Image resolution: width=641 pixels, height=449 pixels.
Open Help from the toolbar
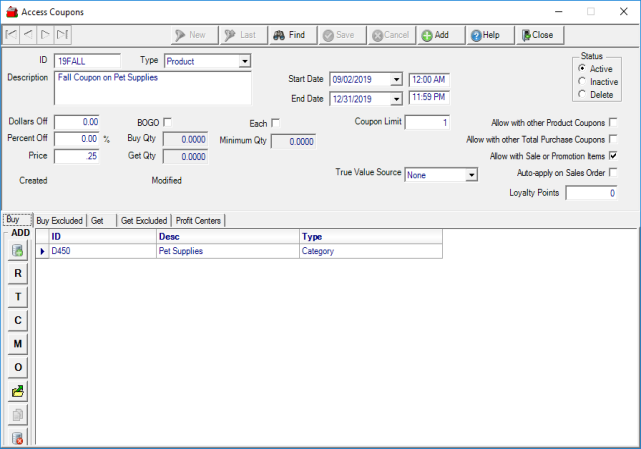(x=485, y=35)
